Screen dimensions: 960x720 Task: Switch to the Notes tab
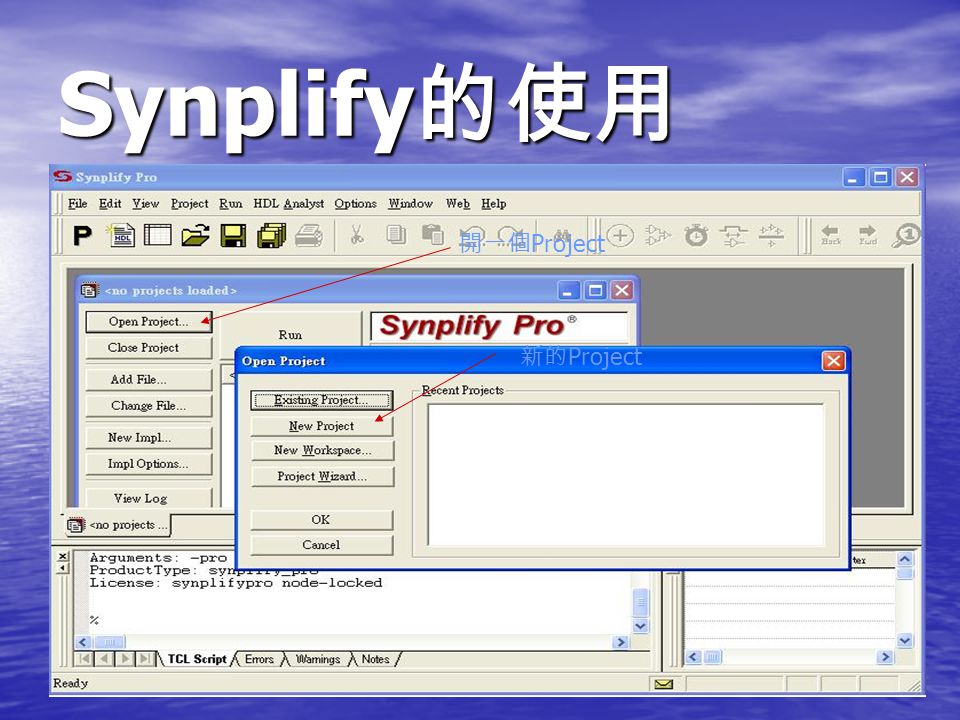click(x=375, y=659)
